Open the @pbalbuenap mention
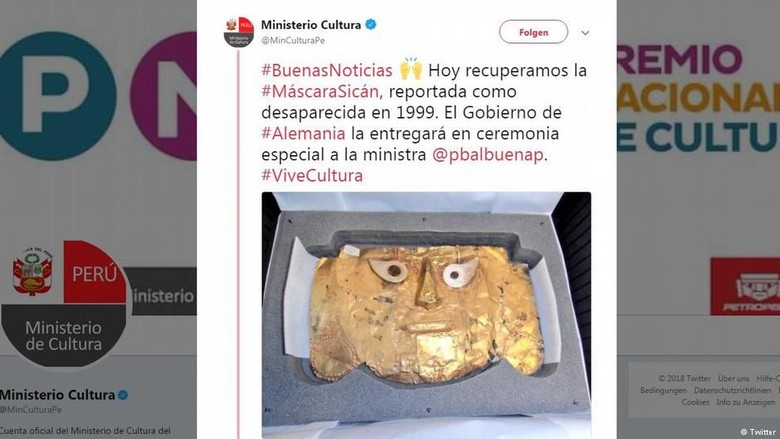 click(x=488, y=155)
